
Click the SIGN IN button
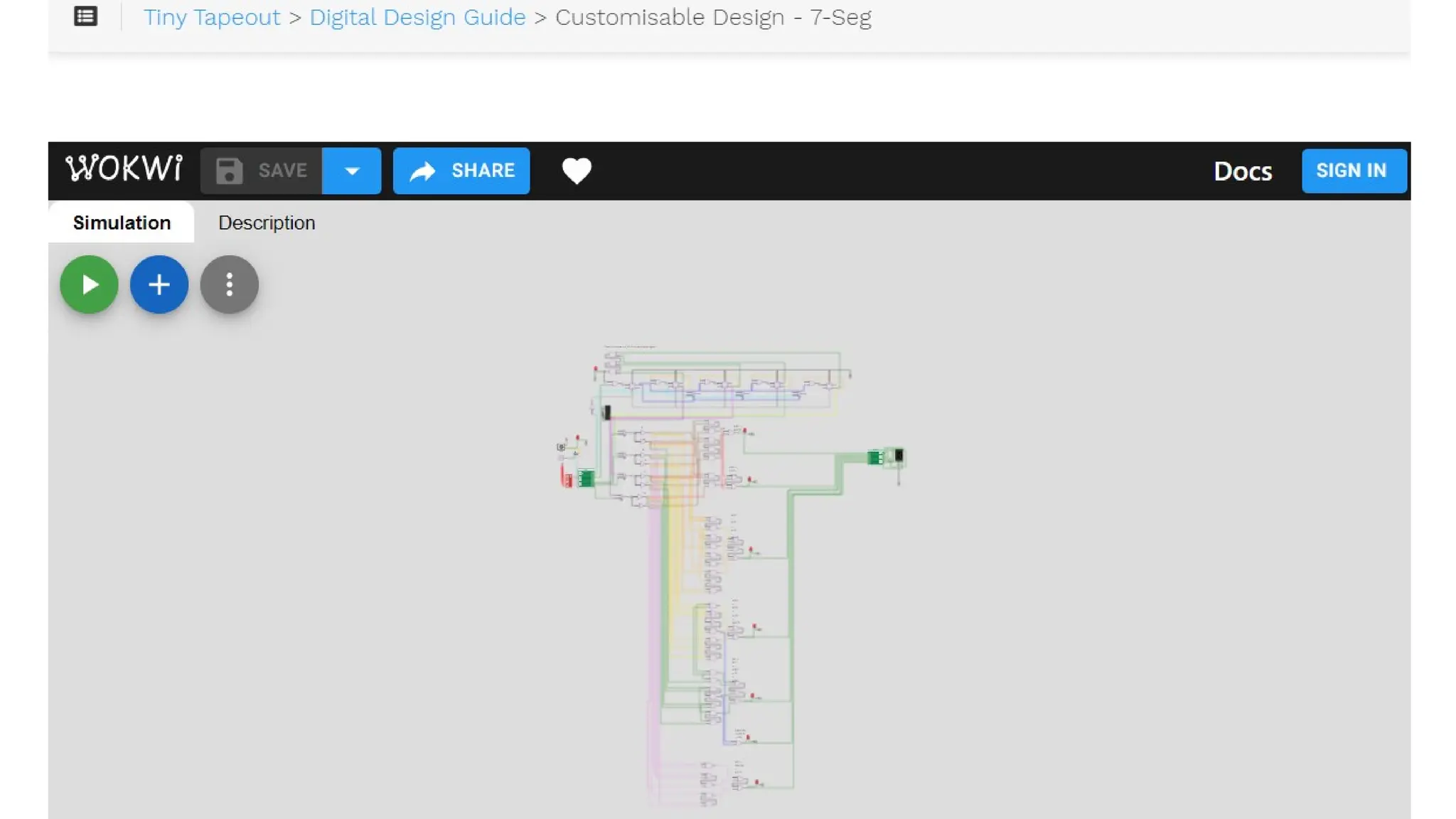point(1353,171)
